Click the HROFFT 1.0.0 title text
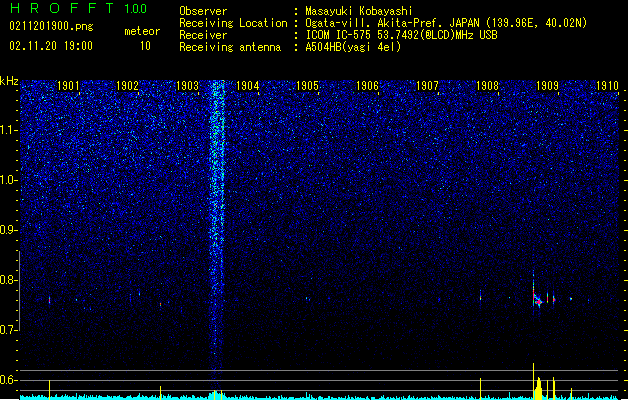629x400 pixels. pyautogui.click(x=78, y=8)
